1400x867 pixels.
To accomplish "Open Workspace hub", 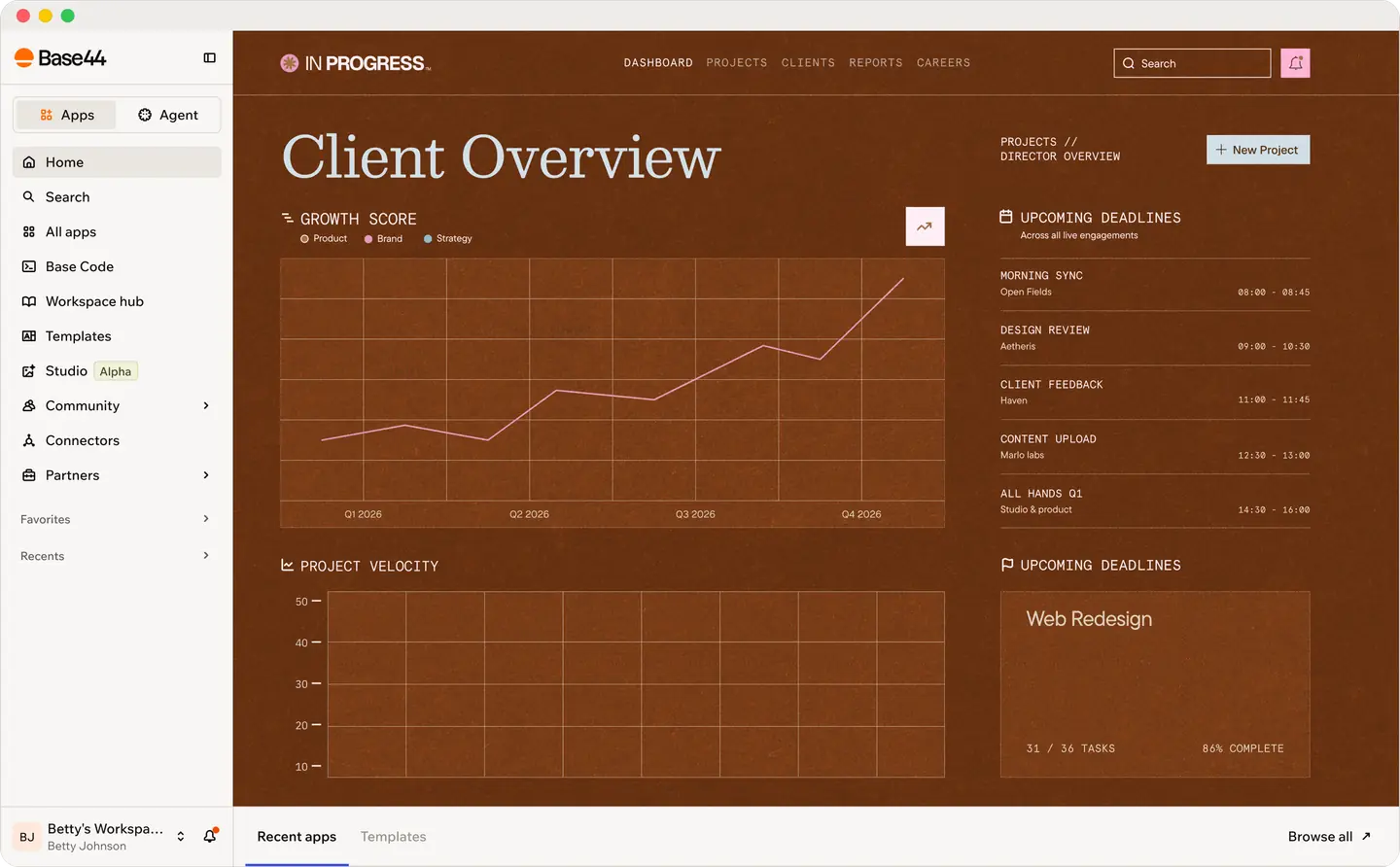I will 117,301.
